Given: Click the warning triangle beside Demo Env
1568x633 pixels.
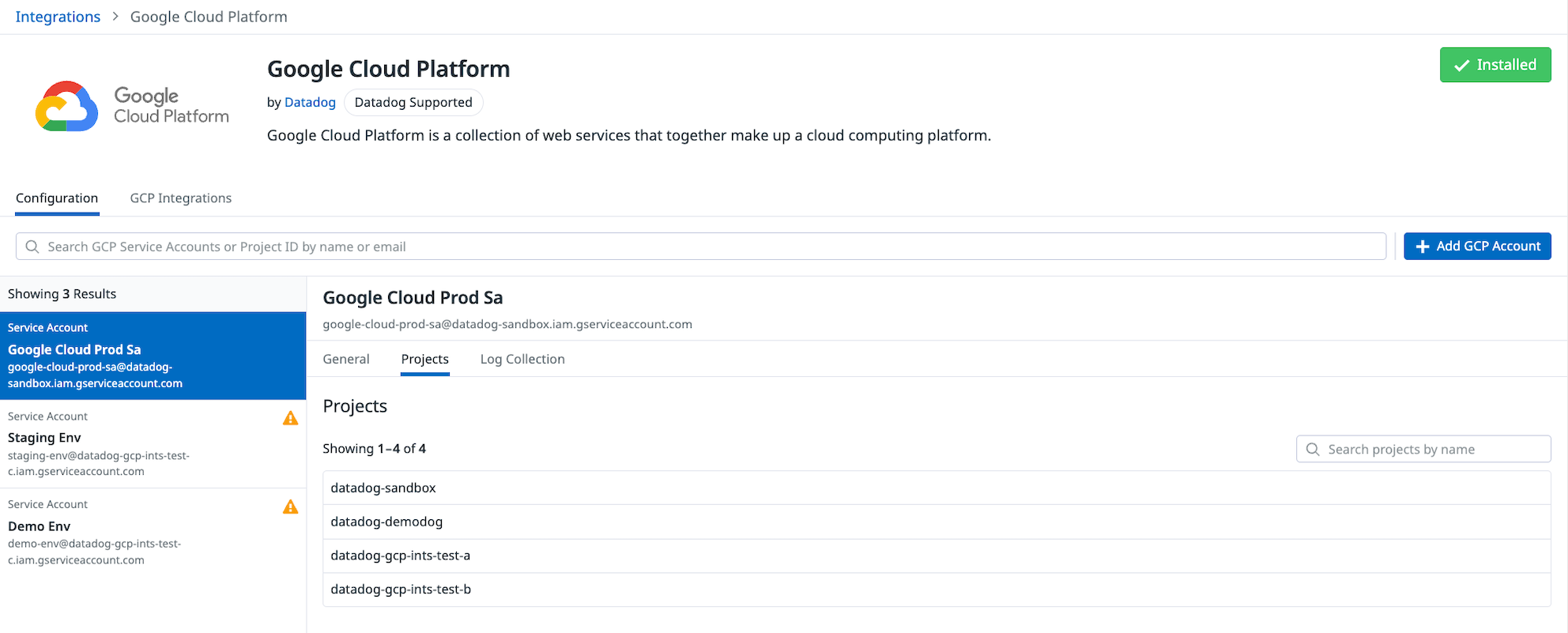Looking at the screenshot, I should point(290,507).
